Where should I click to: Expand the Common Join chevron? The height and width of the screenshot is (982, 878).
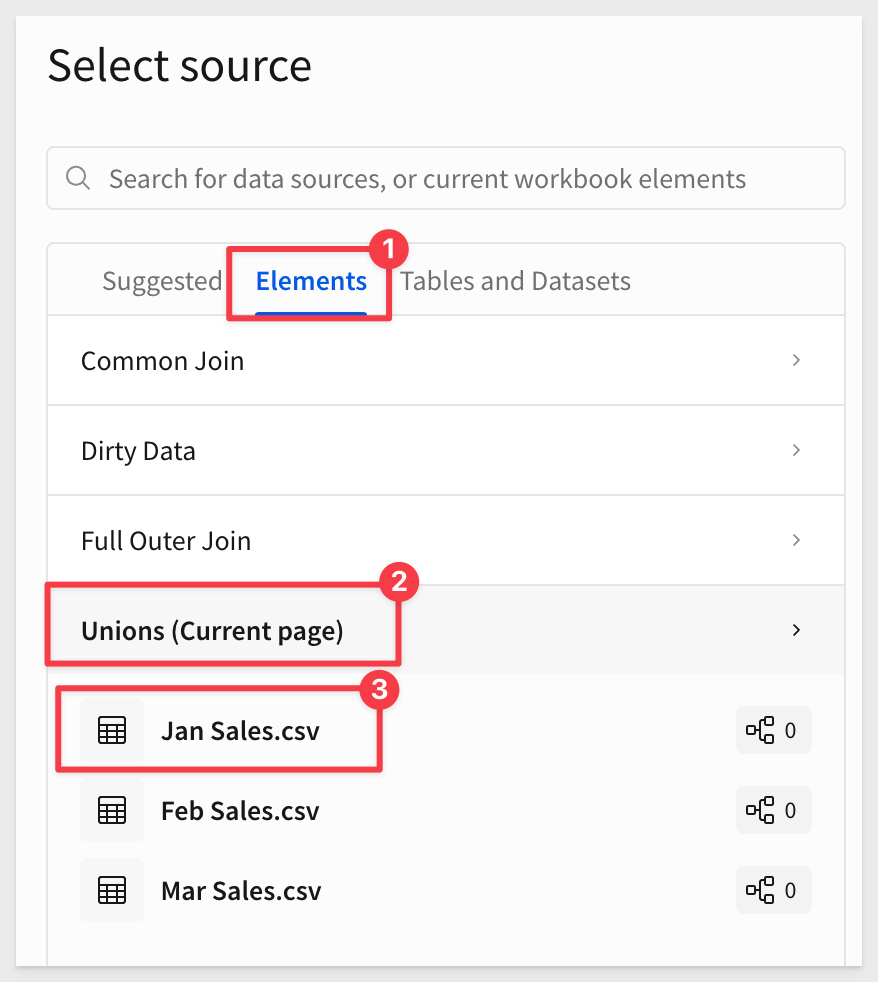pyautogui.click(x=796, y=360)
